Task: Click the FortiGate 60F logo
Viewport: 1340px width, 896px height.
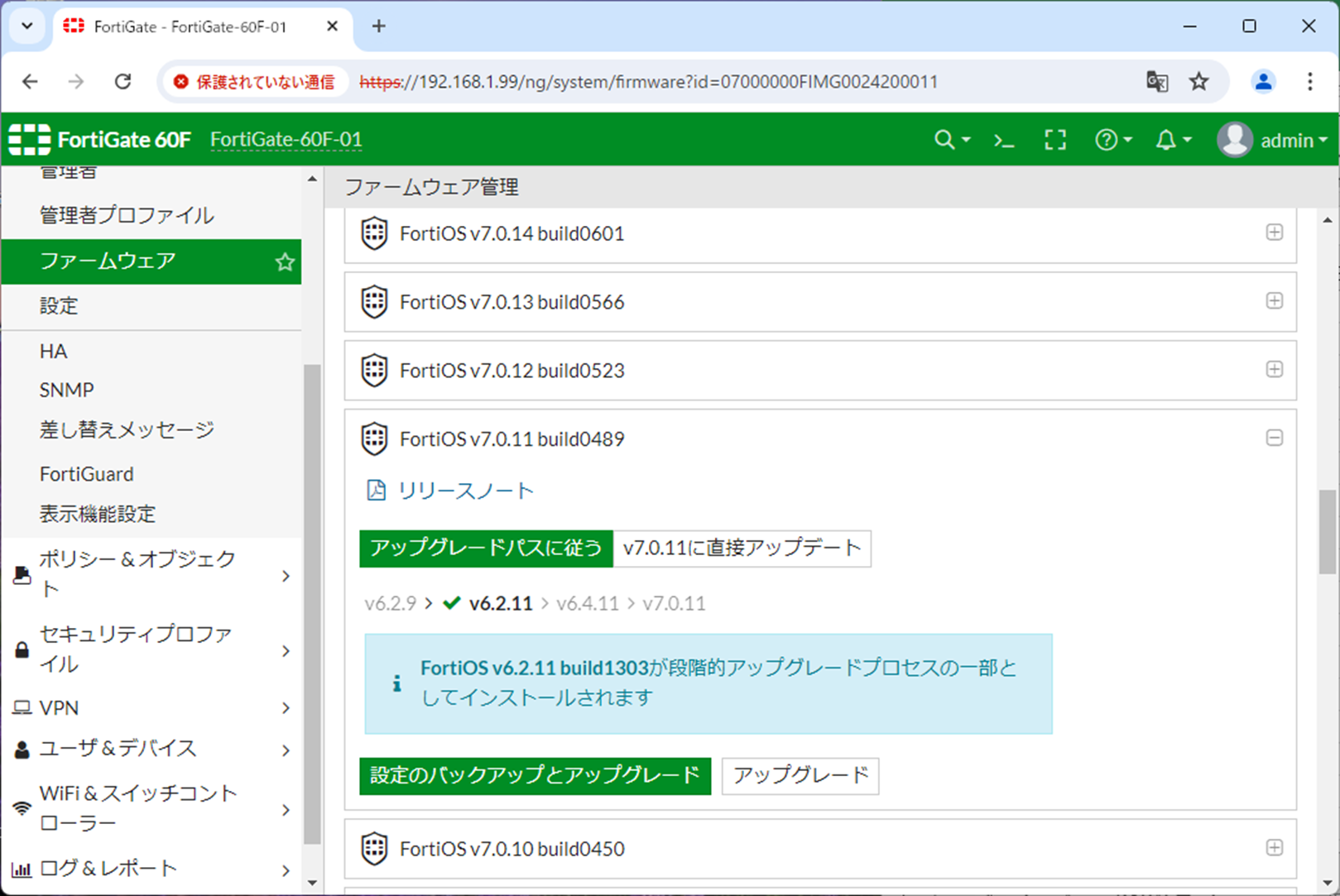Action: coord(99,140)
